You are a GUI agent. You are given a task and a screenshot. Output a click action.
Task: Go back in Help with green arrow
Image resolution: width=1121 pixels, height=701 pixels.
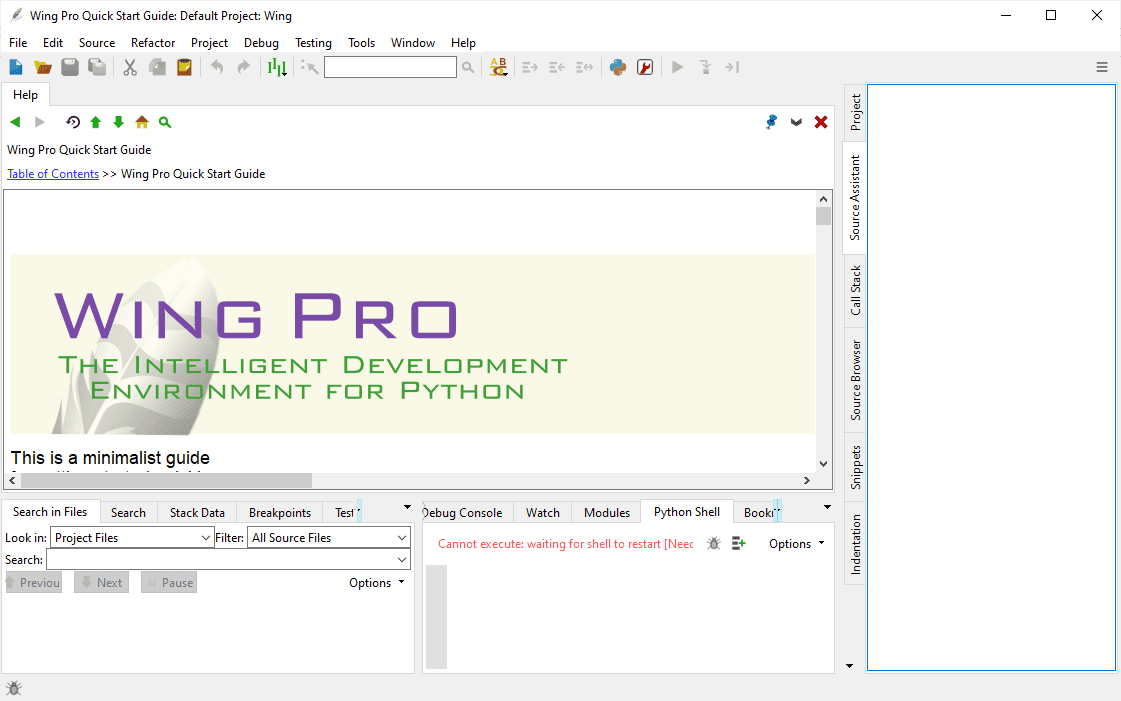(x=15, y=122)
